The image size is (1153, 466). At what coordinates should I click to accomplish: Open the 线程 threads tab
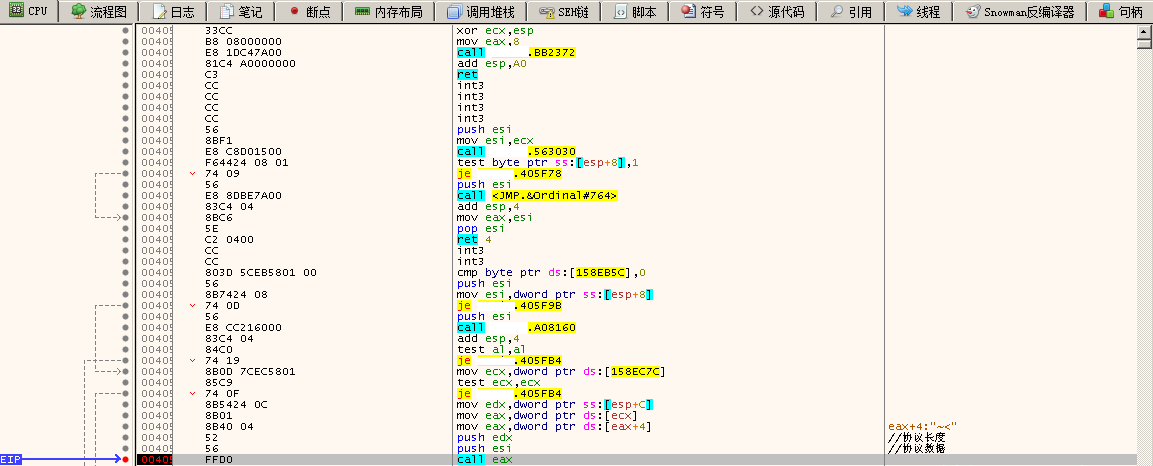tap(917, 12)
